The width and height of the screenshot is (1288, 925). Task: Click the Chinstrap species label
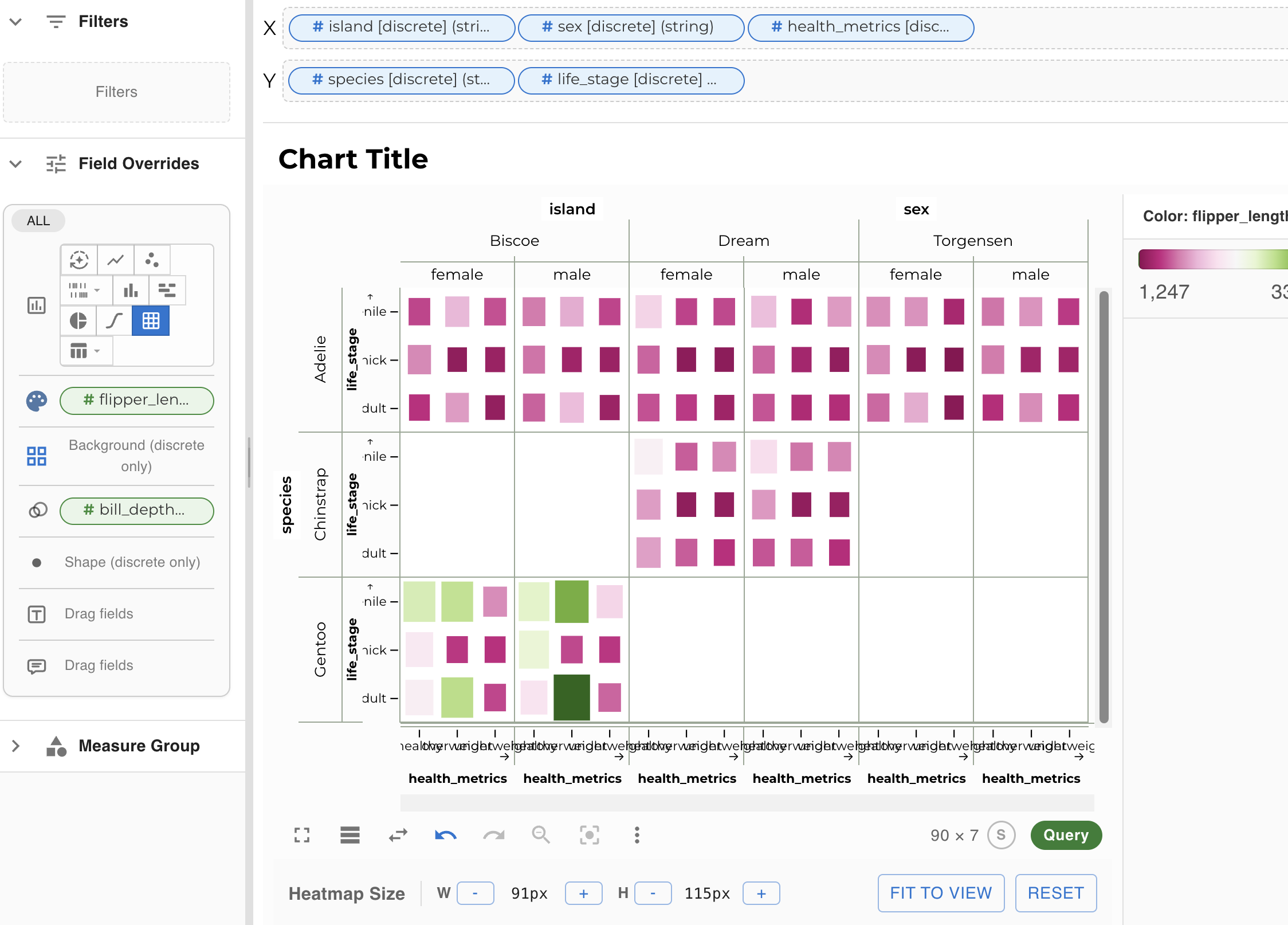click(x=320, y=504)
